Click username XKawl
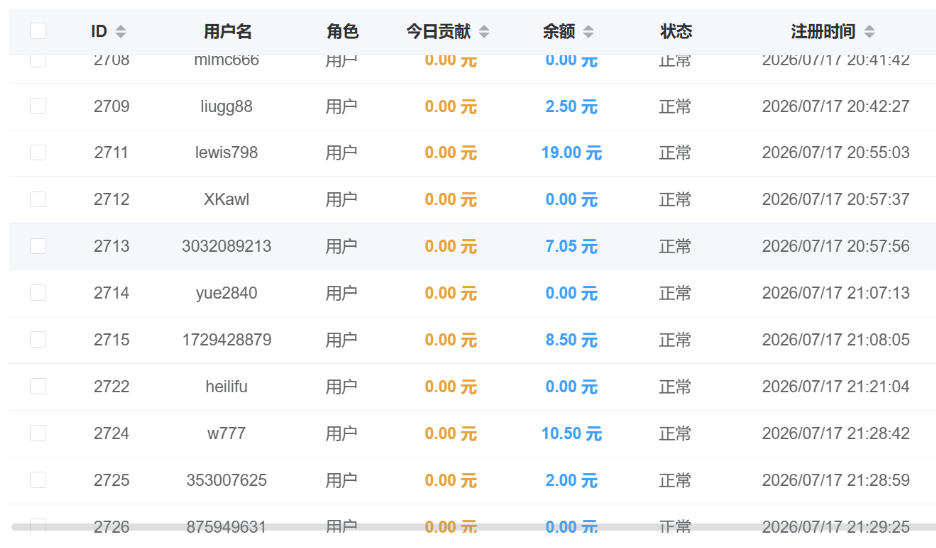This screenshot has height=548, width=936. tap(226, 199)
